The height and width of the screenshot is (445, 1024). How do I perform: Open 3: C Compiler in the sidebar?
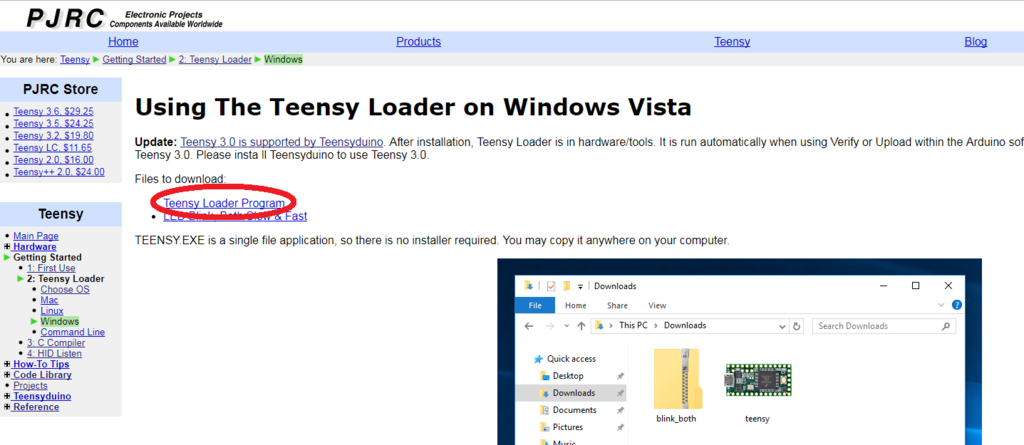click(56, 343)
